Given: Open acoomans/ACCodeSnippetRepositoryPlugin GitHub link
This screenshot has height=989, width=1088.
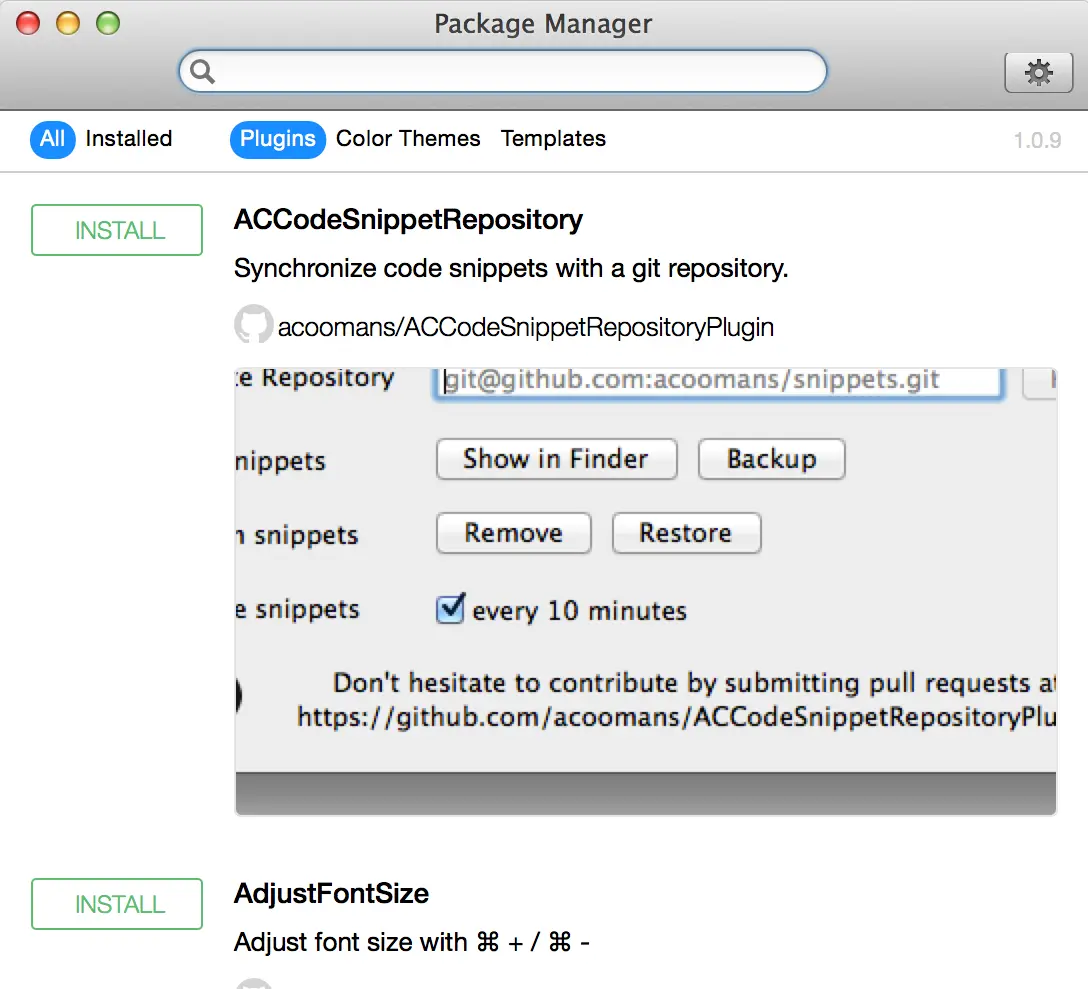Looking at the screenshot, I should pyautogui.click(x=525, y=327).
